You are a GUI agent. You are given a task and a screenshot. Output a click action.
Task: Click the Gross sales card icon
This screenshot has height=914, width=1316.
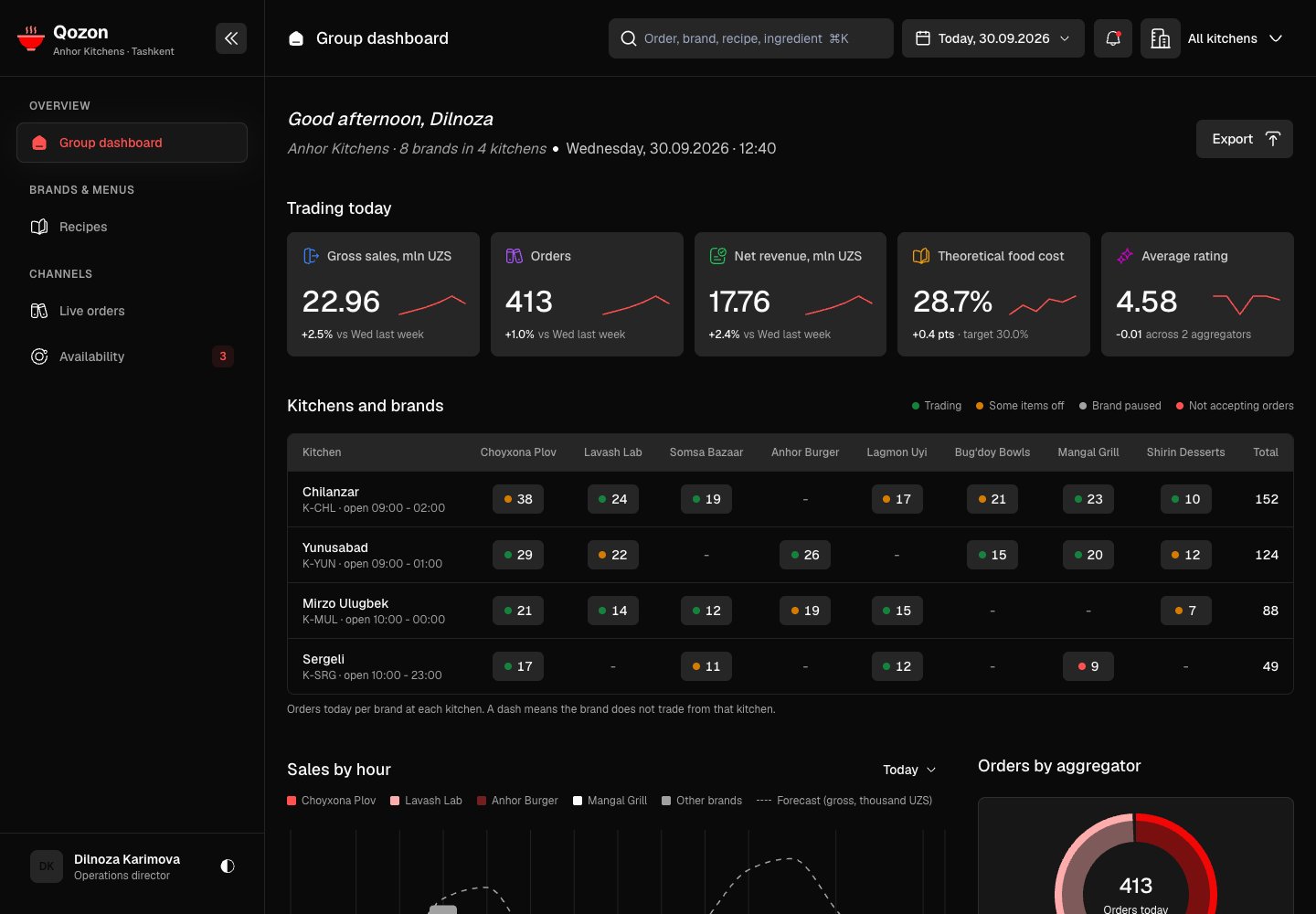tap(311, 256)
